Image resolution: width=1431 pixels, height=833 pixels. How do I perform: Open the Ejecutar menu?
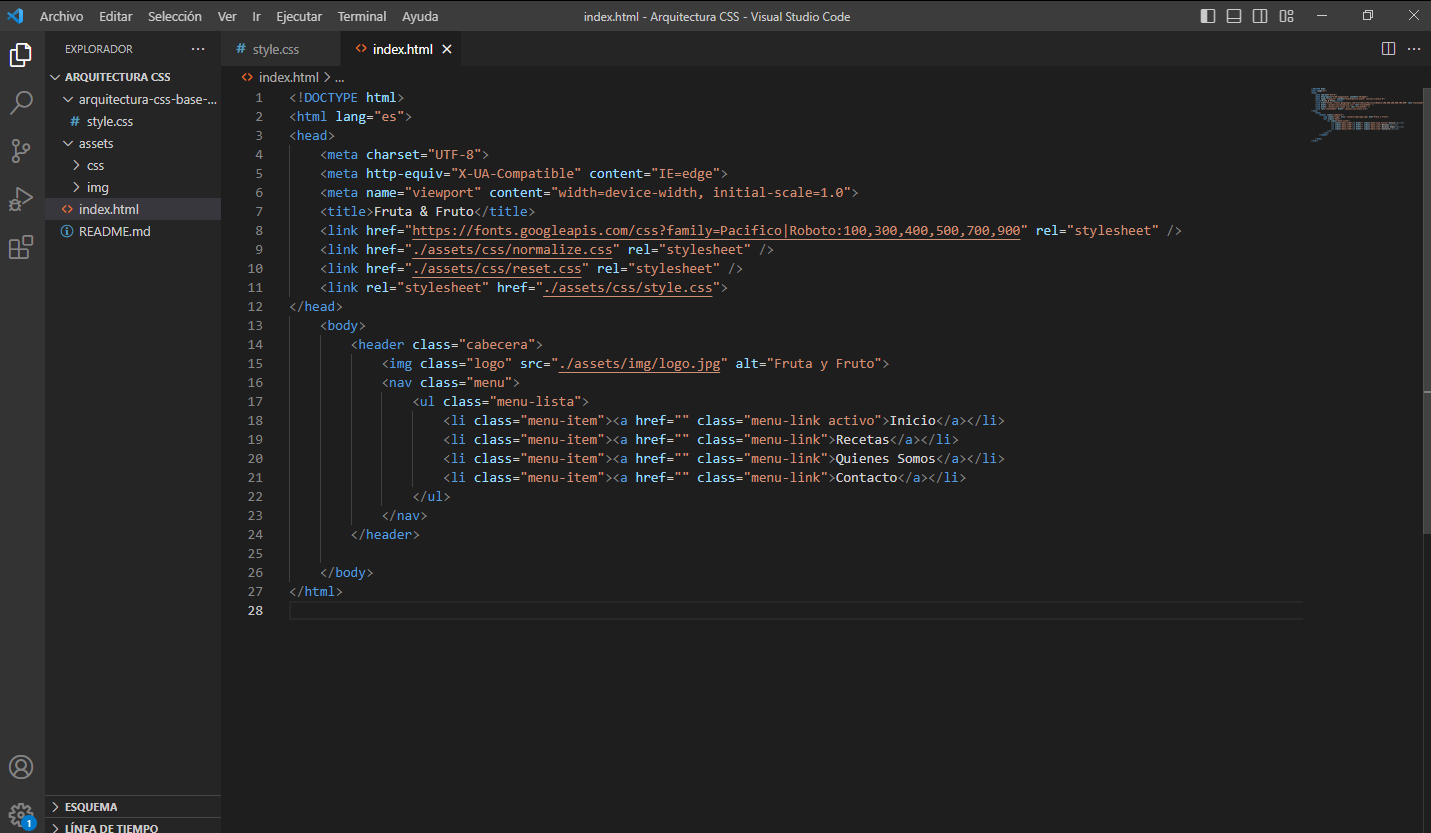[299, 17]
